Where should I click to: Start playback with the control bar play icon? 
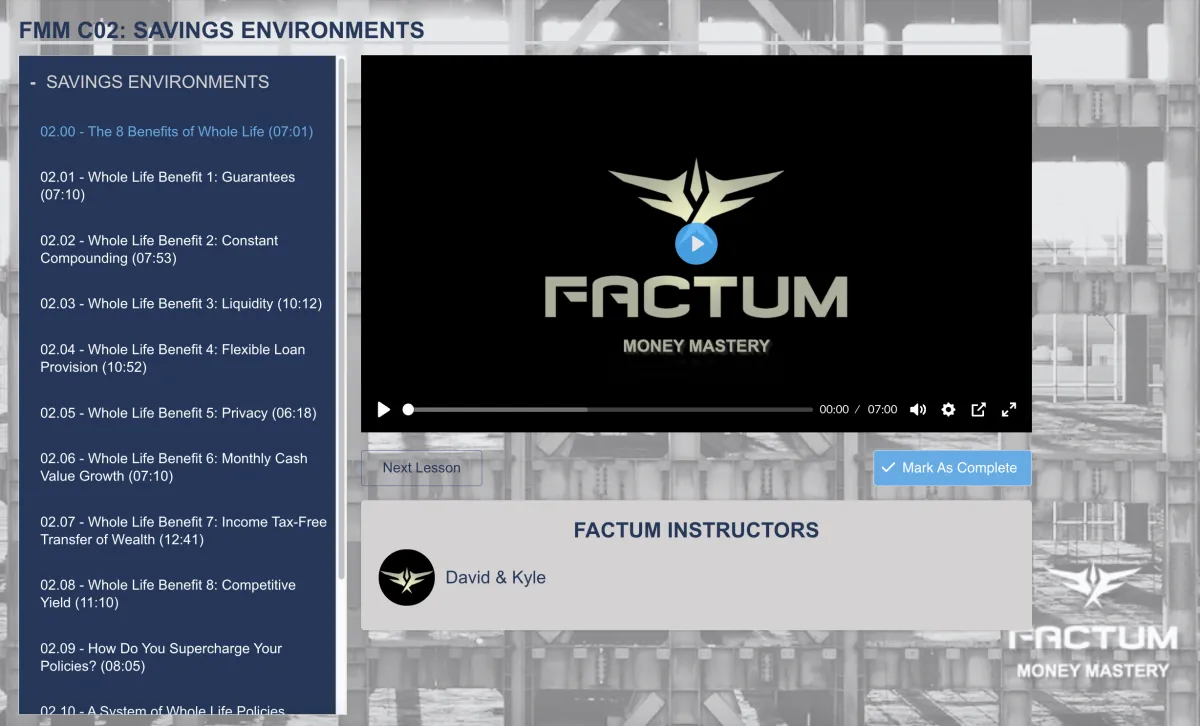point(383,409)
